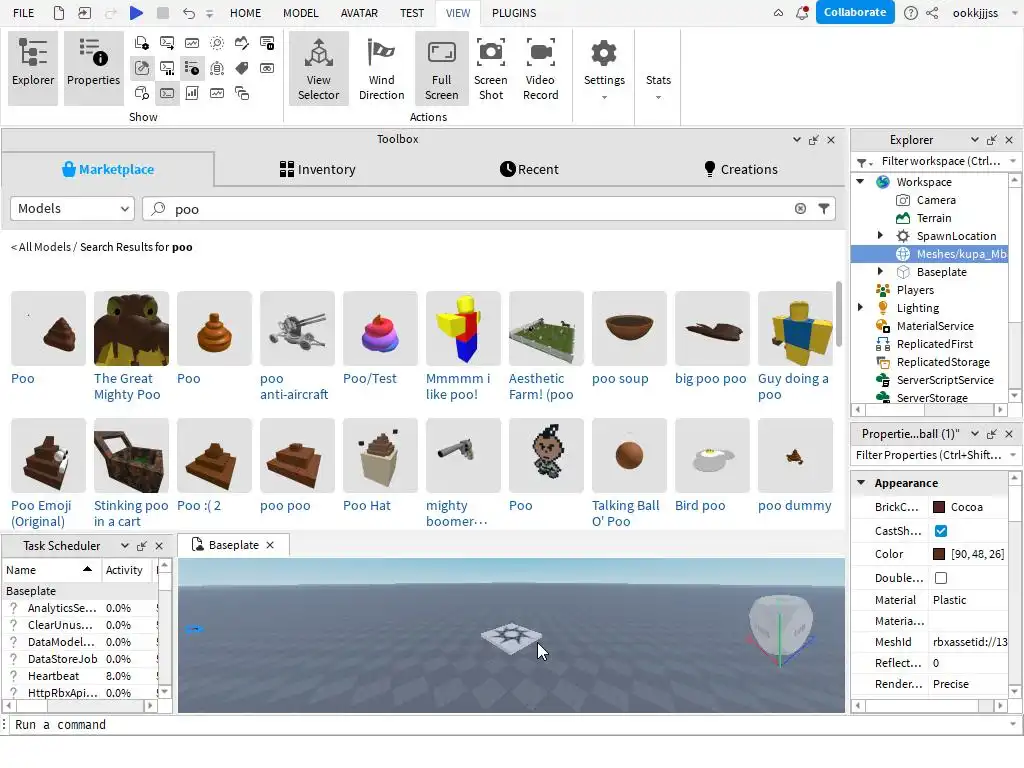The height and width of the screenshot is (768, 1024).
Task: Open the Help question-mark icon
Action: (x=910, y=13)
